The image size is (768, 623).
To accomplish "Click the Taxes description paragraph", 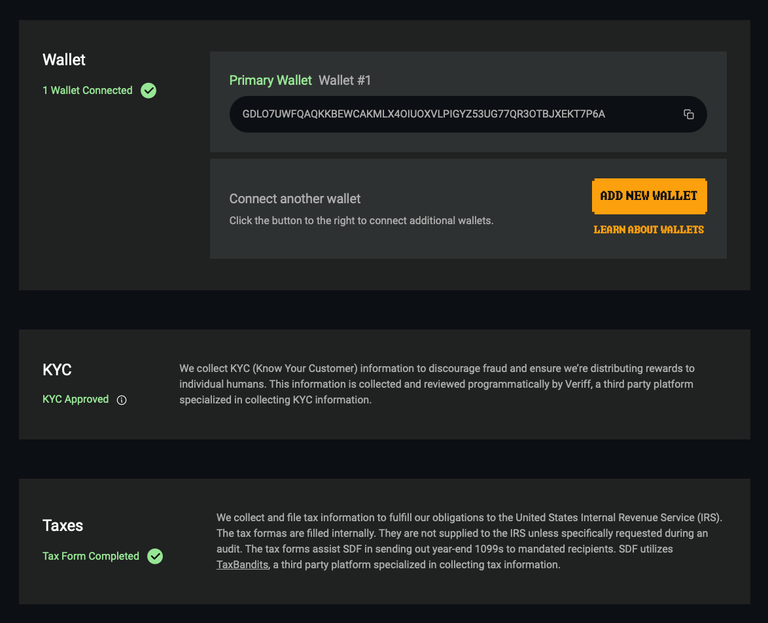I will tap(468, 541).
